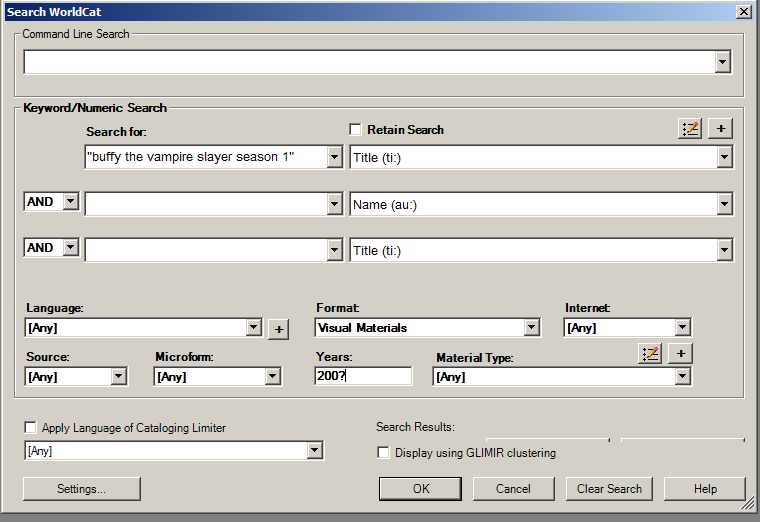The image size is (760, 522).
Task: Open second search term dropdown arrow
Action: (x=334, y=204)
